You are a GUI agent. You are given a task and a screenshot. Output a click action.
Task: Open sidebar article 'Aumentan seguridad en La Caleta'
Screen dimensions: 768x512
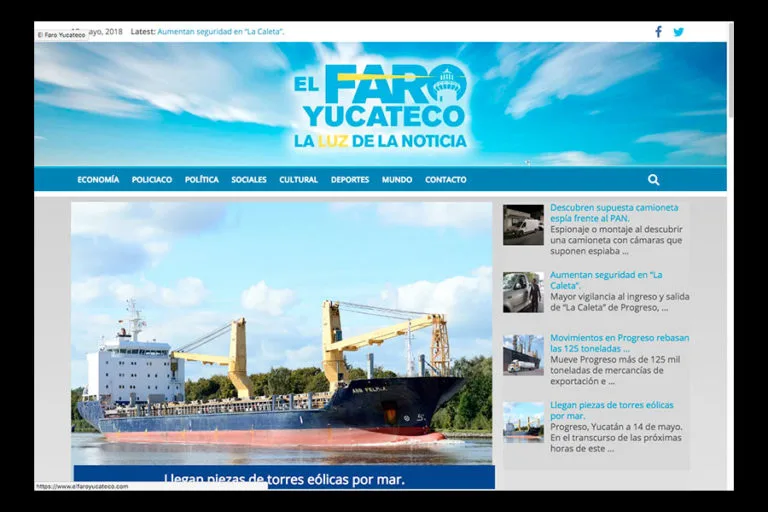606,280
